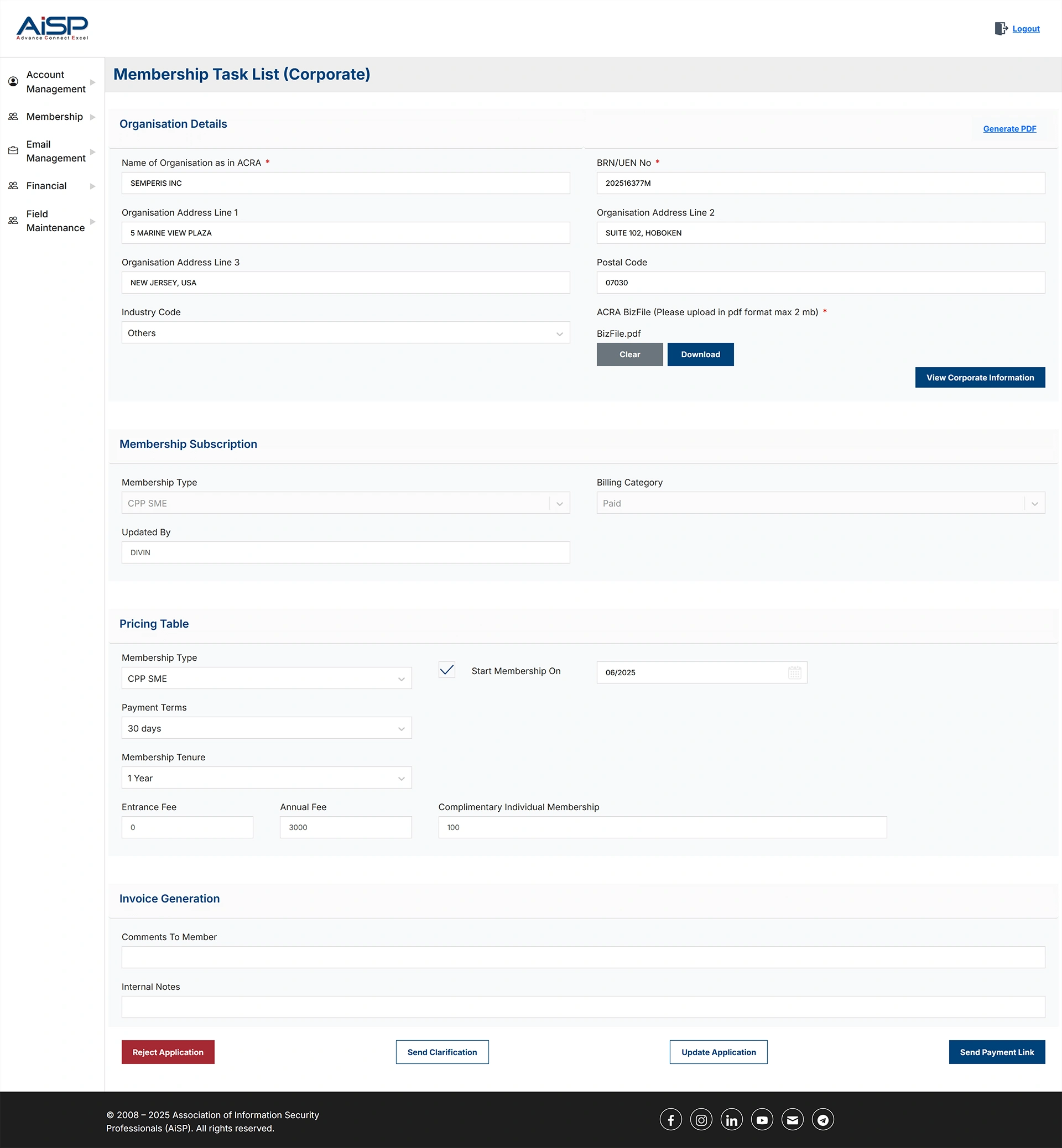This screenshot has width=1062, height=1148.
Task: Open the Financial sidebar menu
Action: pyautogui.click(x=46, y=186)
